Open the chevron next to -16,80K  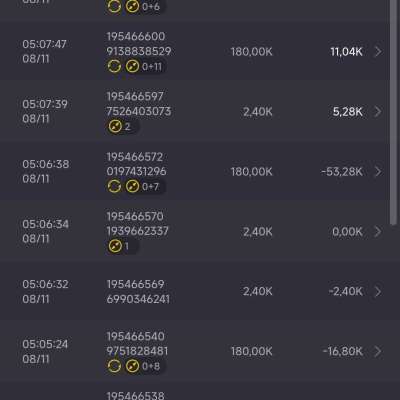(x=378, y=351)
